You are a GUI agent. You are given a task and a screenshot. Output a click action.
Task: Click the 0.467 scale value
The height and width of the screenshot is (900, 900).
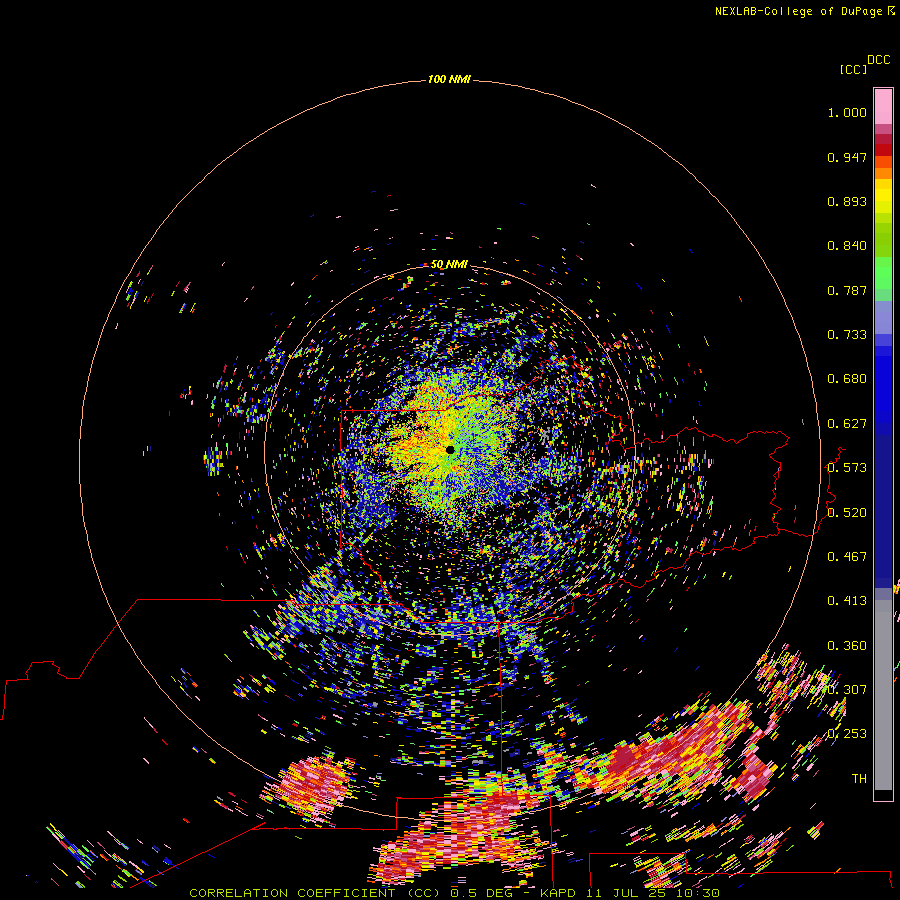[x=847, y=557]
